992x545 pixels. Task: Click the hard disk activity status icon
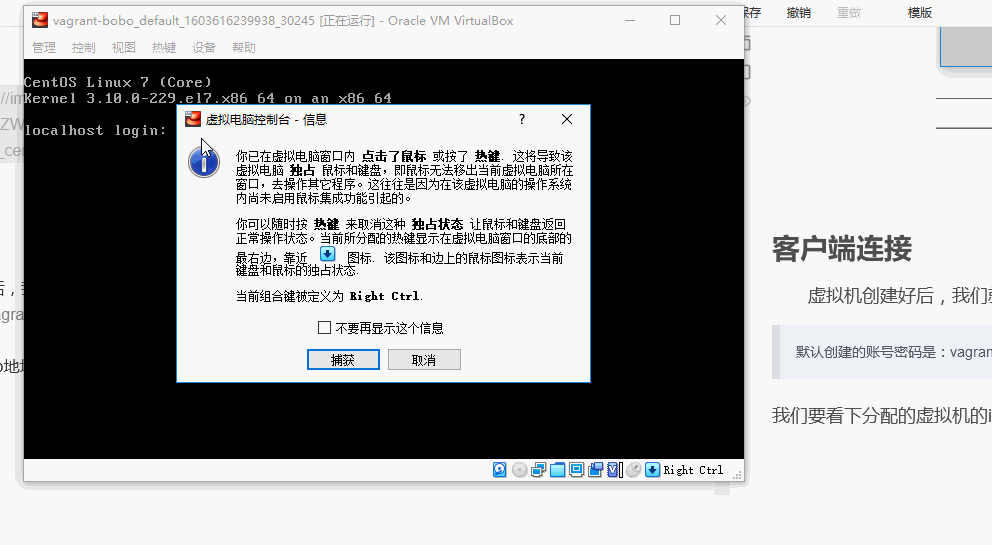pyautogui.click(x=500, y=470)
